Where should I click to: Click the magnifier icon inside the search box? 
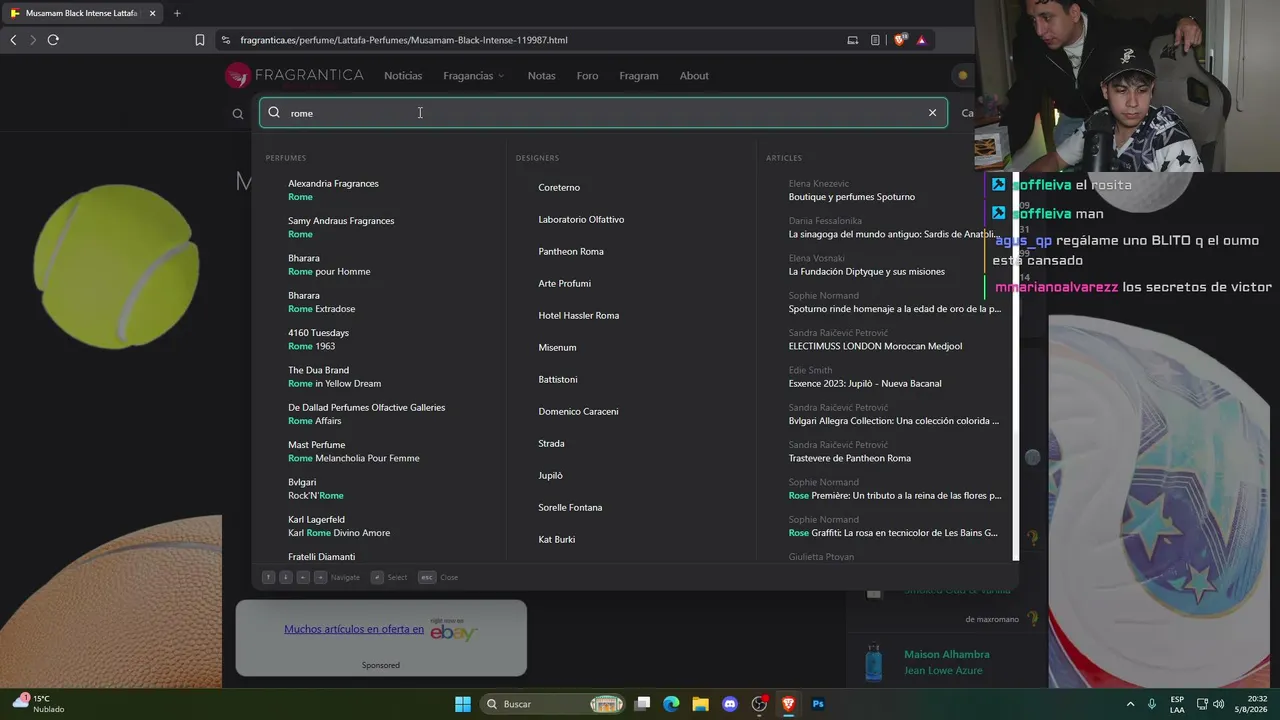pos(274,113)
